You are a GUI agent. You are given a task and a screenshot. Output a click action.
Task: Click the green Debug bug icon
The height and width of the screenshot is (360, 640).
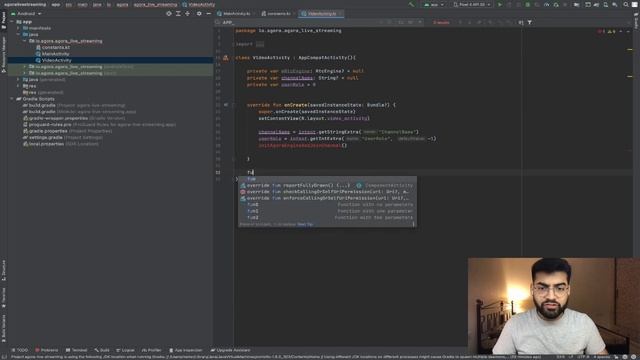[528, 4]
